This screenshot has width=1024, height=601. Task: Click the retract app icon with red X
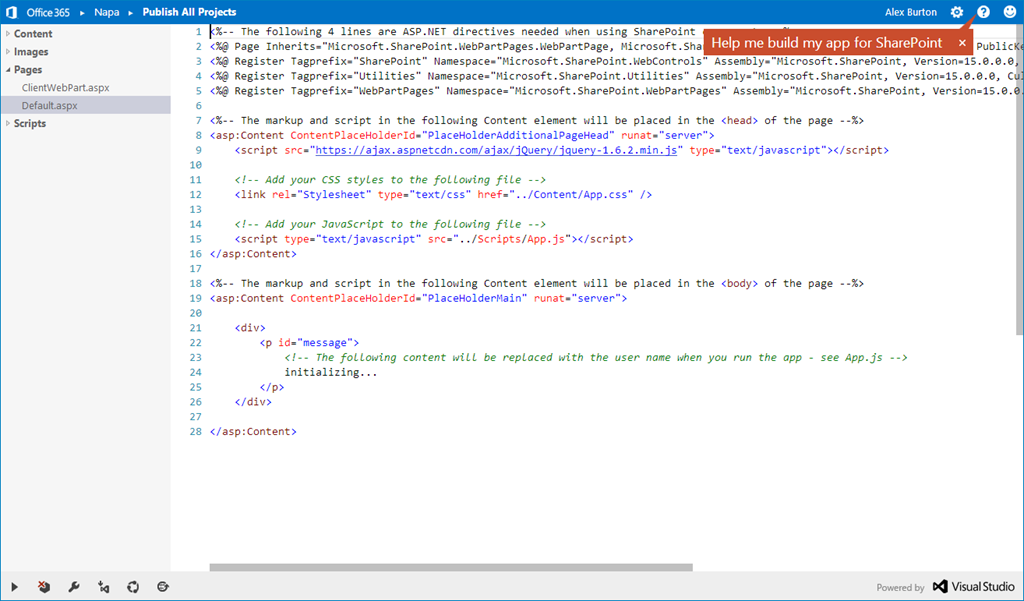[x=44, y=587]
